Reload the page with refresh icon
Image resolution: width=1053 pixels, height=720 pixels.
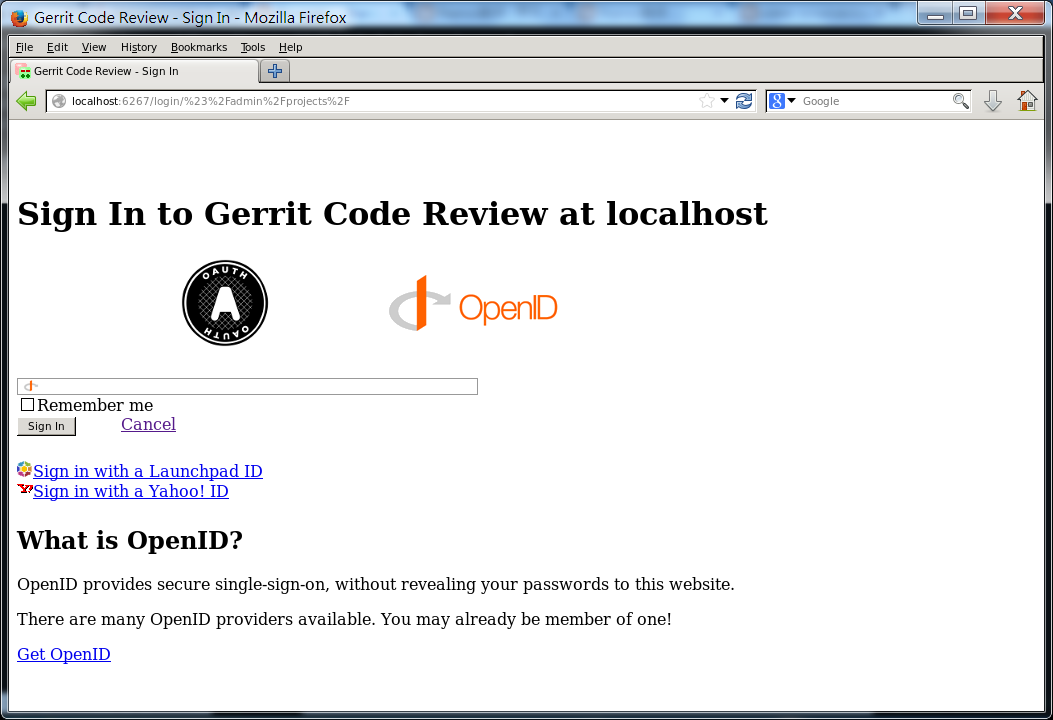(x=744, y=101)
